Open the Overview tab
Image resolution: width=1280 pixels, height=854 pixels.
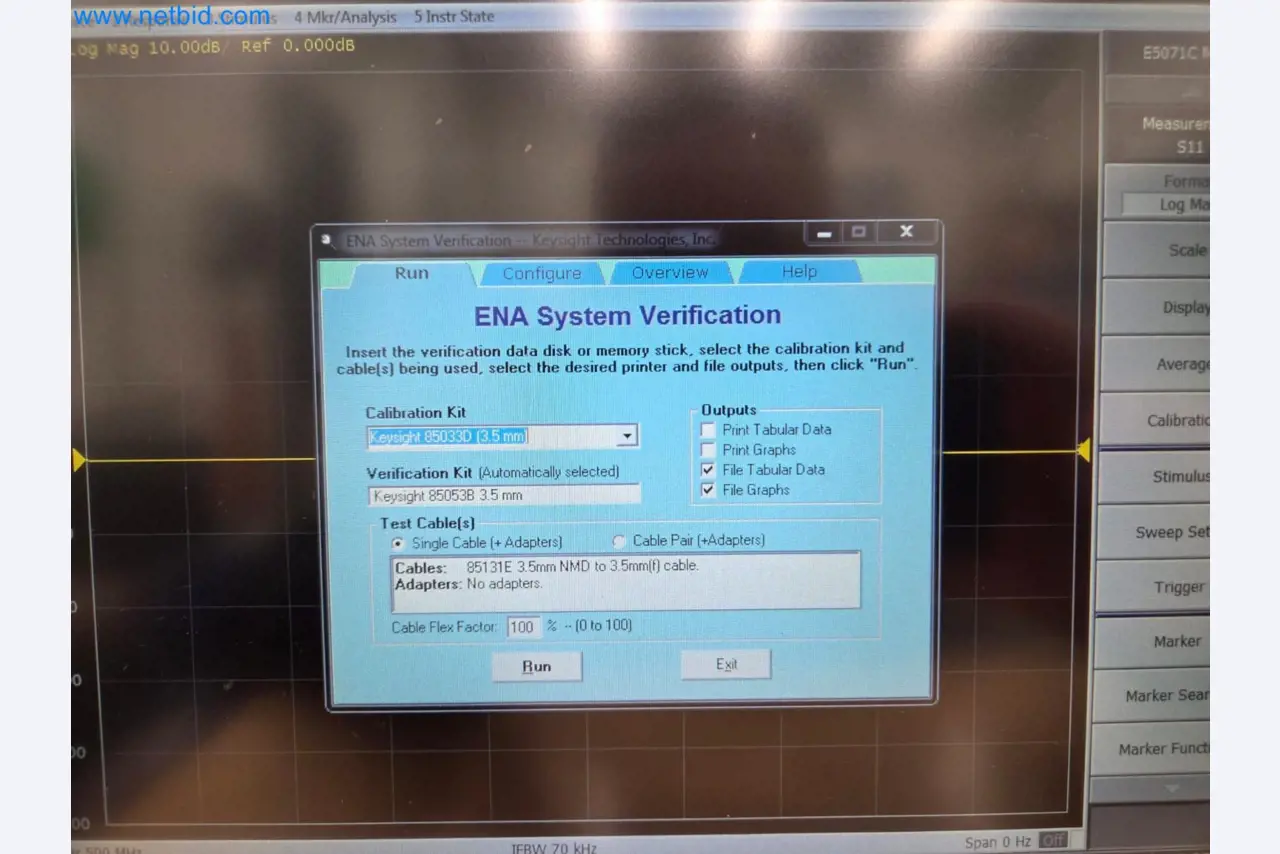point(669,273)
